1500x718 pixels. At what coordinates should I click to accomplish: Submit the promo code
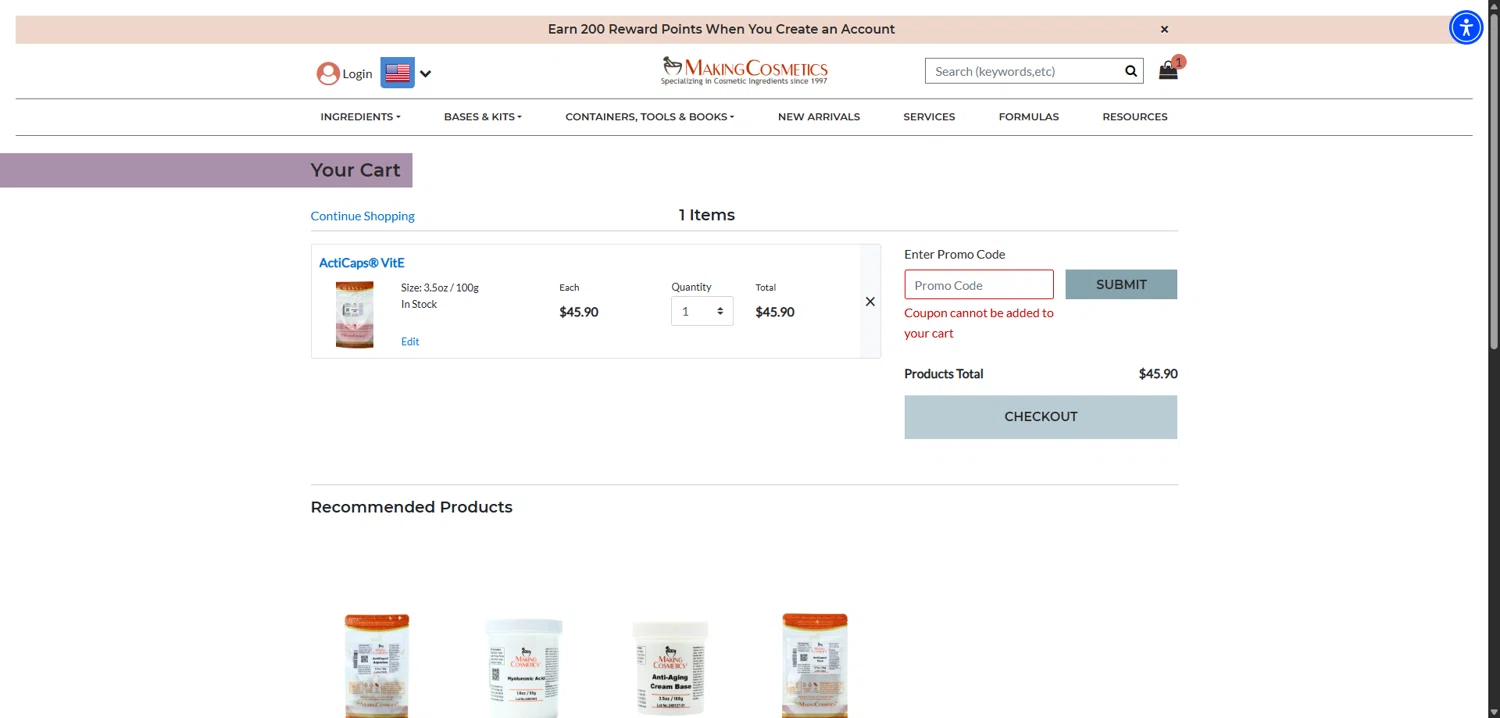(1121, 284)
